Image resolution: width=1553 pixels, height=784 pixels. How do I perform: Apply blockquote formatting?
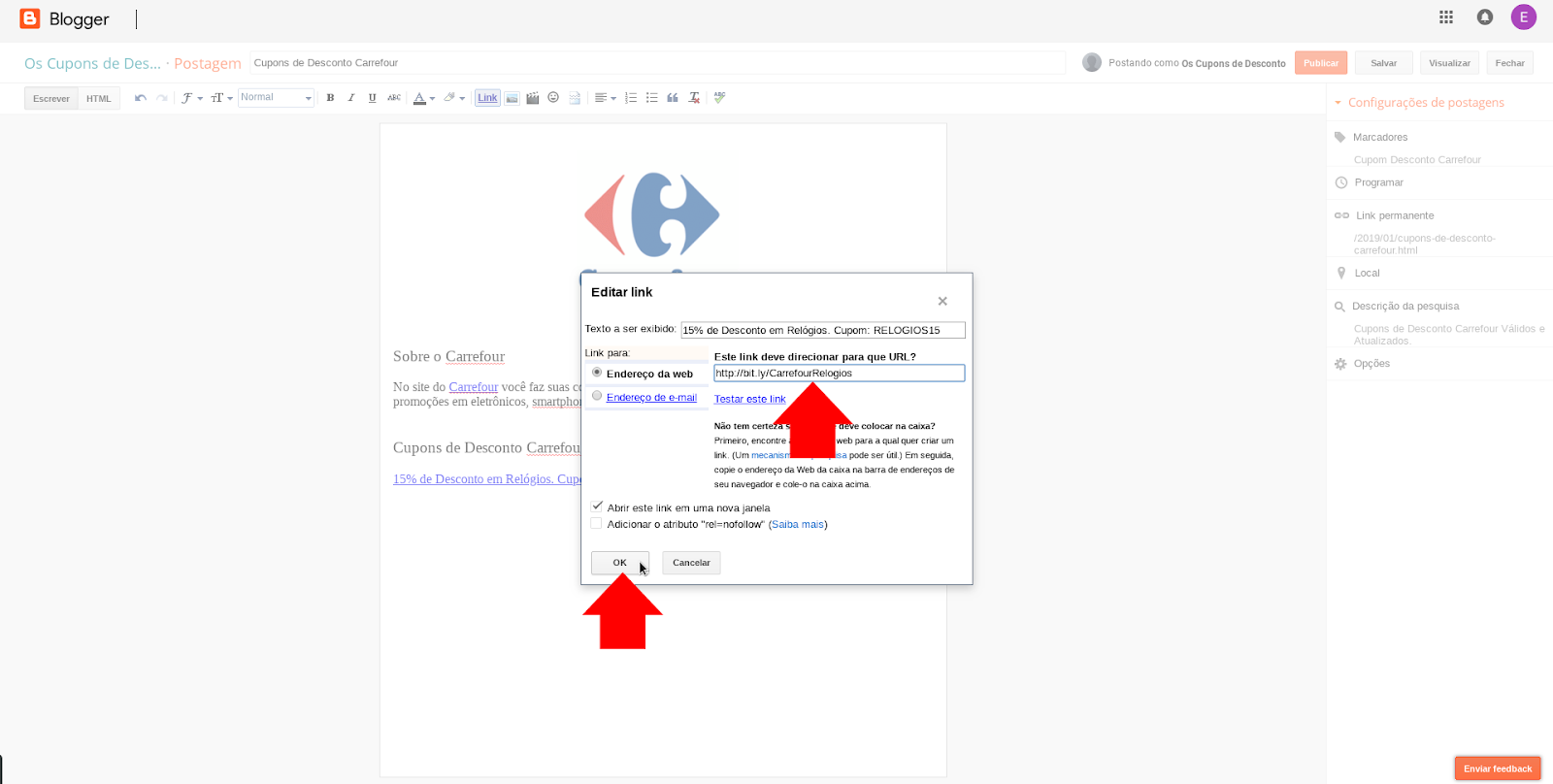673,98
